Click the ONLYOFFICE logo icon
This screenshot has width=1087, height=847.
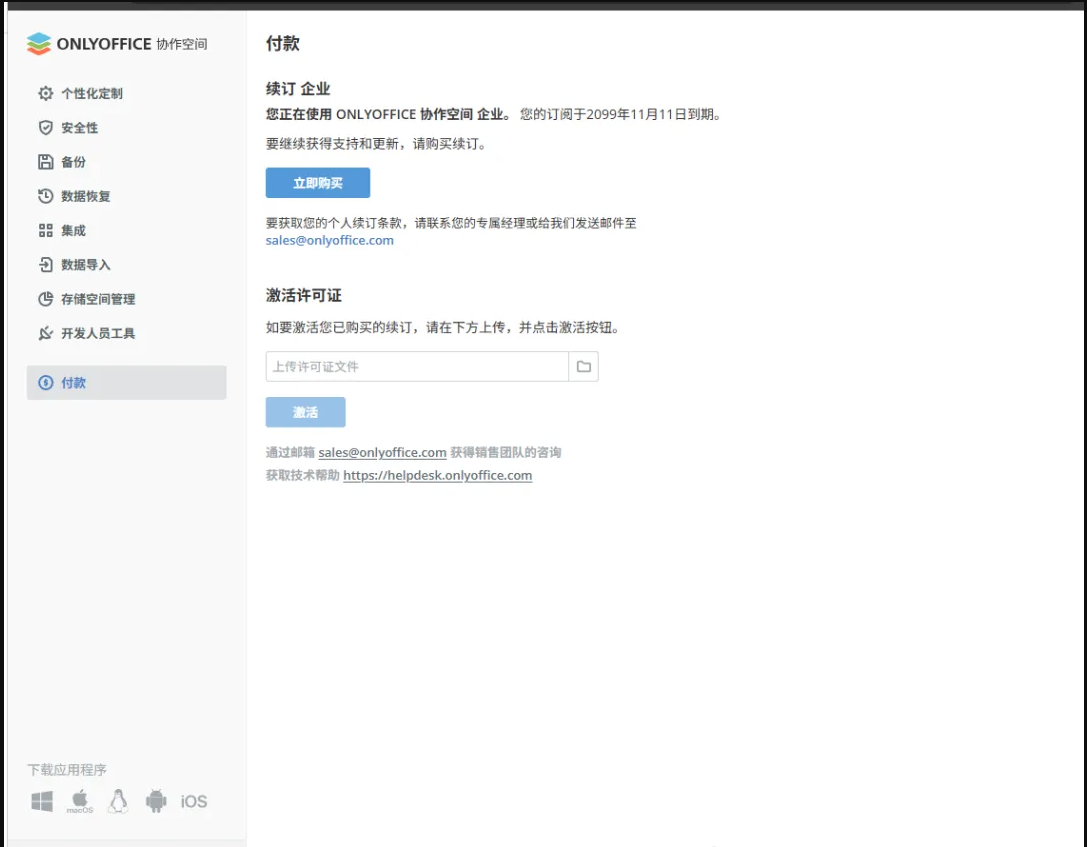tap(39, 44)
